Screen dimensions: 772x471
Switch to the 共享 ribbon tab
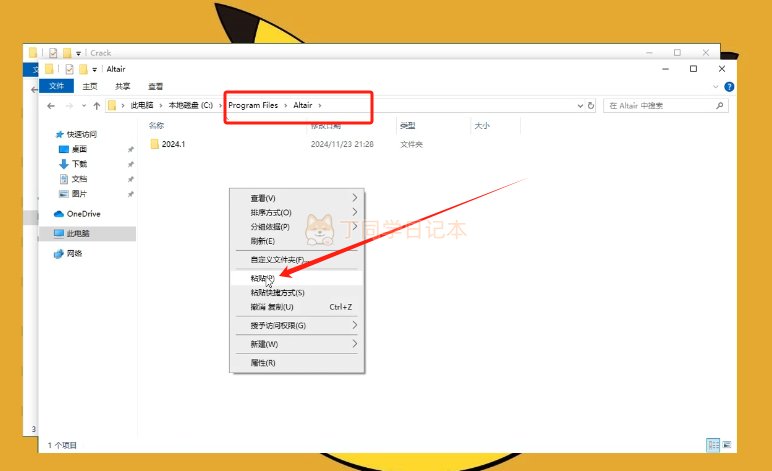click(123, 86)
